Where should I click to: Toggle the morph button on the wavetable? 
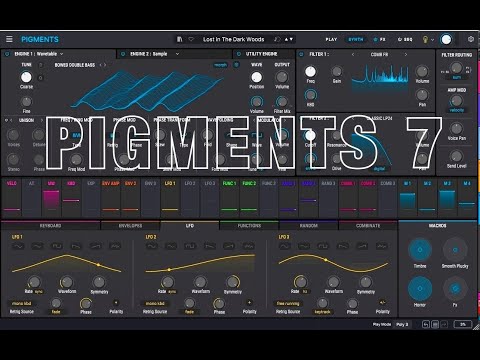[220, 65]
